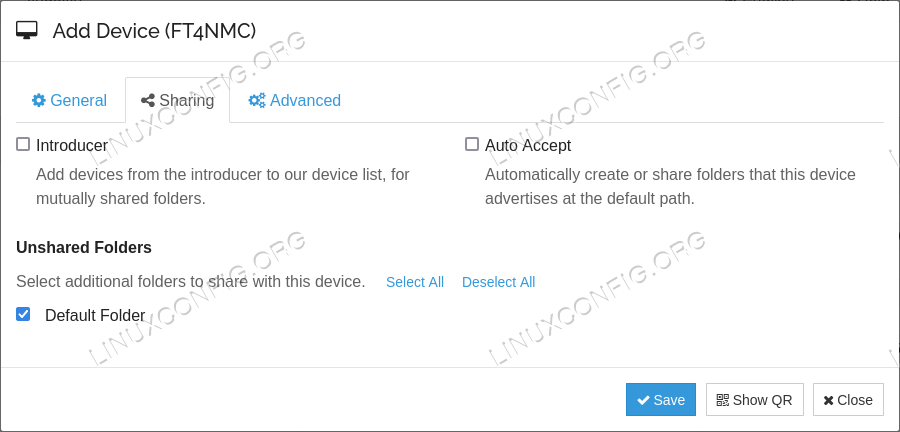This screenshot has width=900, height=432.
Task: Click the double-gears icon on Advanced tab
Action: click(x=257, y=100)
